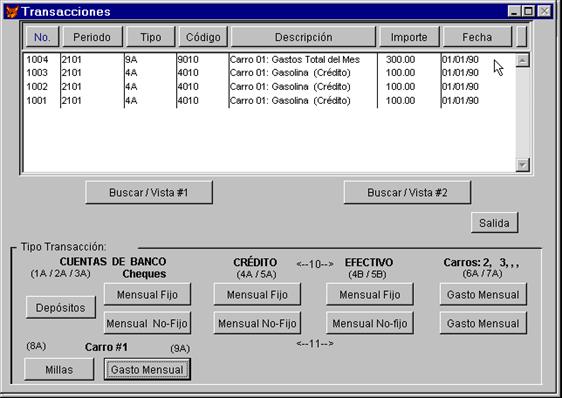The width and height of the screenshot is (562, 398).
Task: Open Buscar / Vista #2
Action: (x=407, y=193)
